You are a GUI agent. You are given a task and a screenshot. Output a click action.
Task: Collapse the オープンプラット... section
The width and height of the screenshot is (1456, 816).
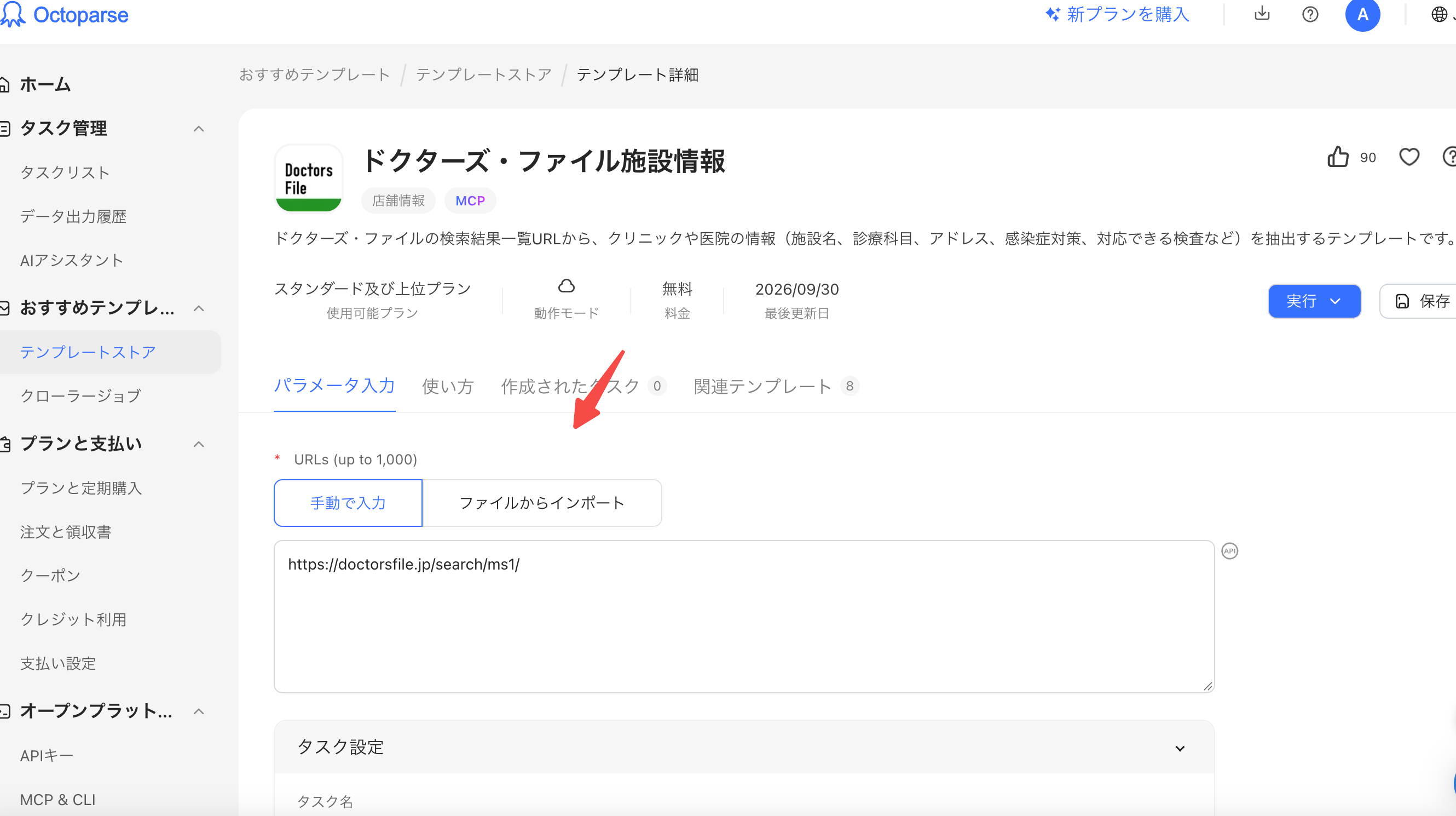tap(198, 711)
